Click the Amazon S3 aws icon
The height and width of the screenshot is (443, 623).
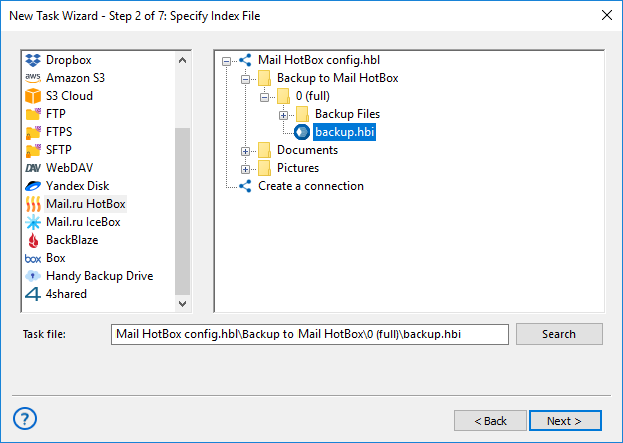point(33,78)
